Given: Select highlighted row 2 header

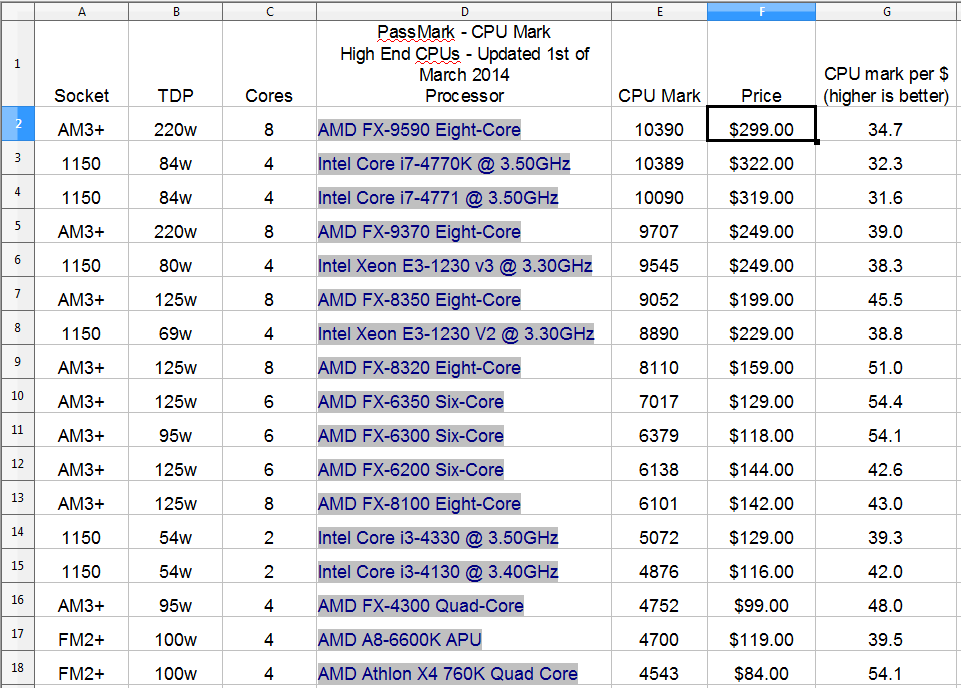Looking at the screenshot, I should pos(17,124).
